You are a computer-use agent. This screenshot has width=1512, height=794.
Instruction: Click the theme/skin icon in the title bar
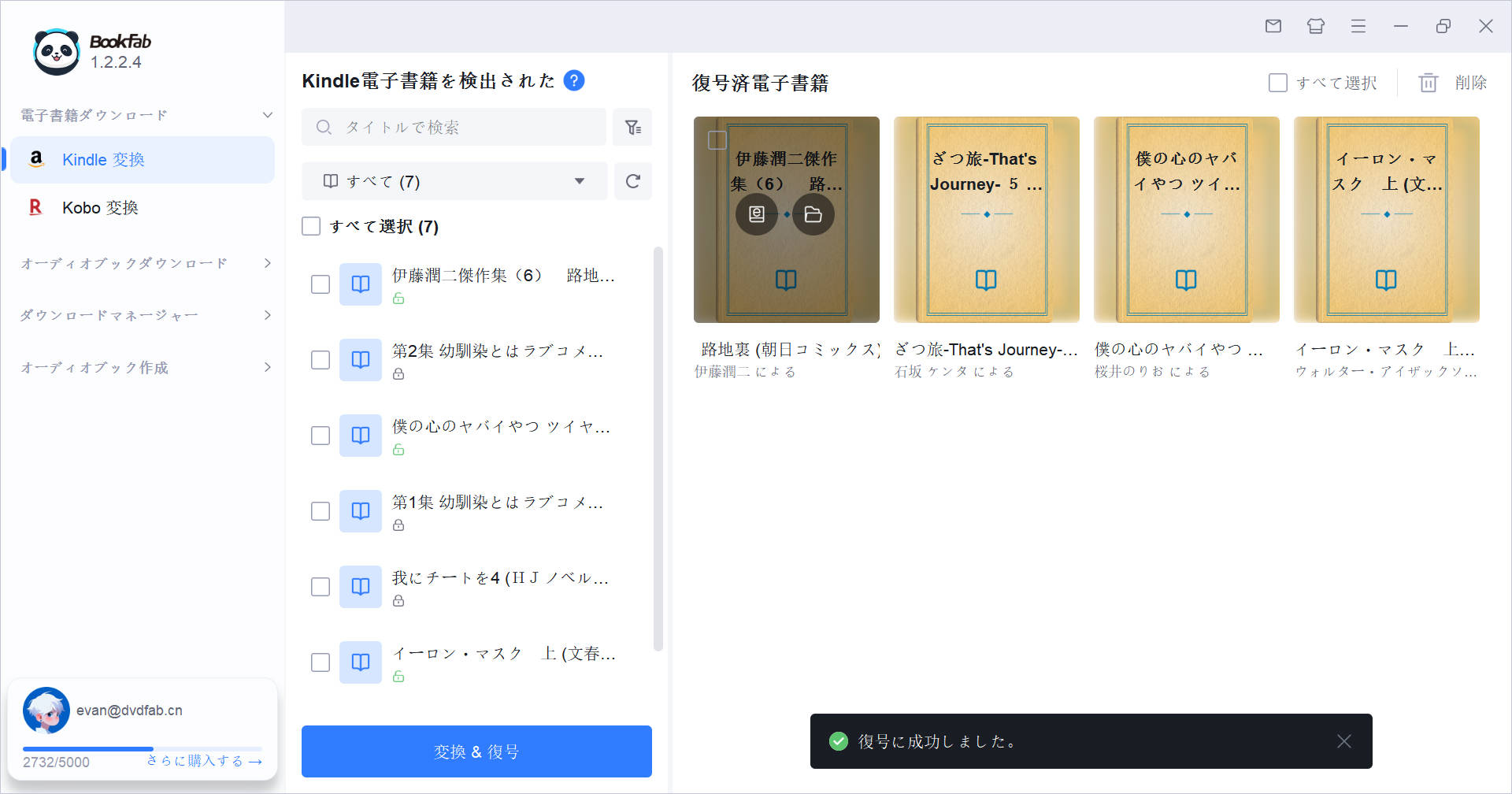tap(1315, 26)
